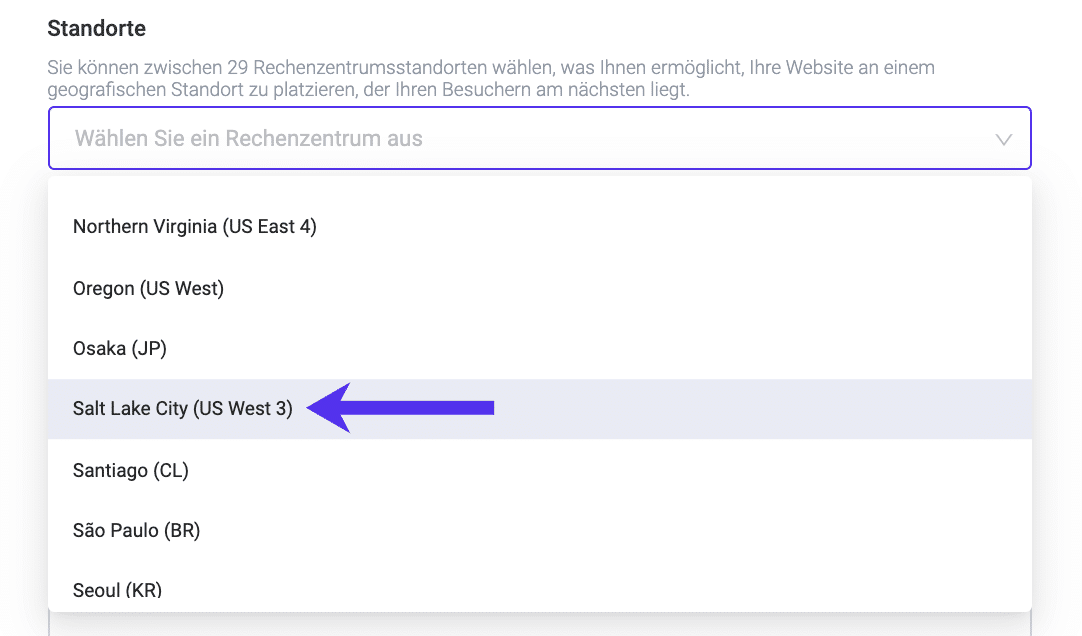Pick Seoul (KR) at the list bottom
Image resolution: width=1082 pixels, height=636 pixels.
click(x=119, y=590)
